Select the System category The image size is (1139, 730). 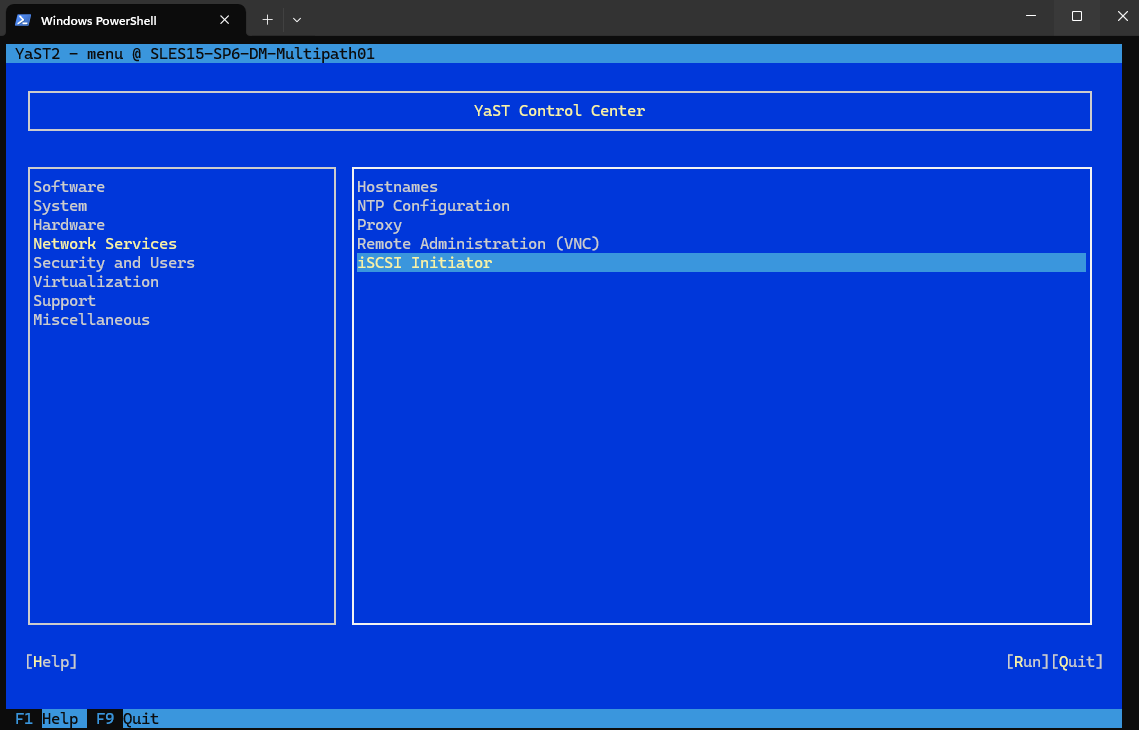[x=60, y=206]
